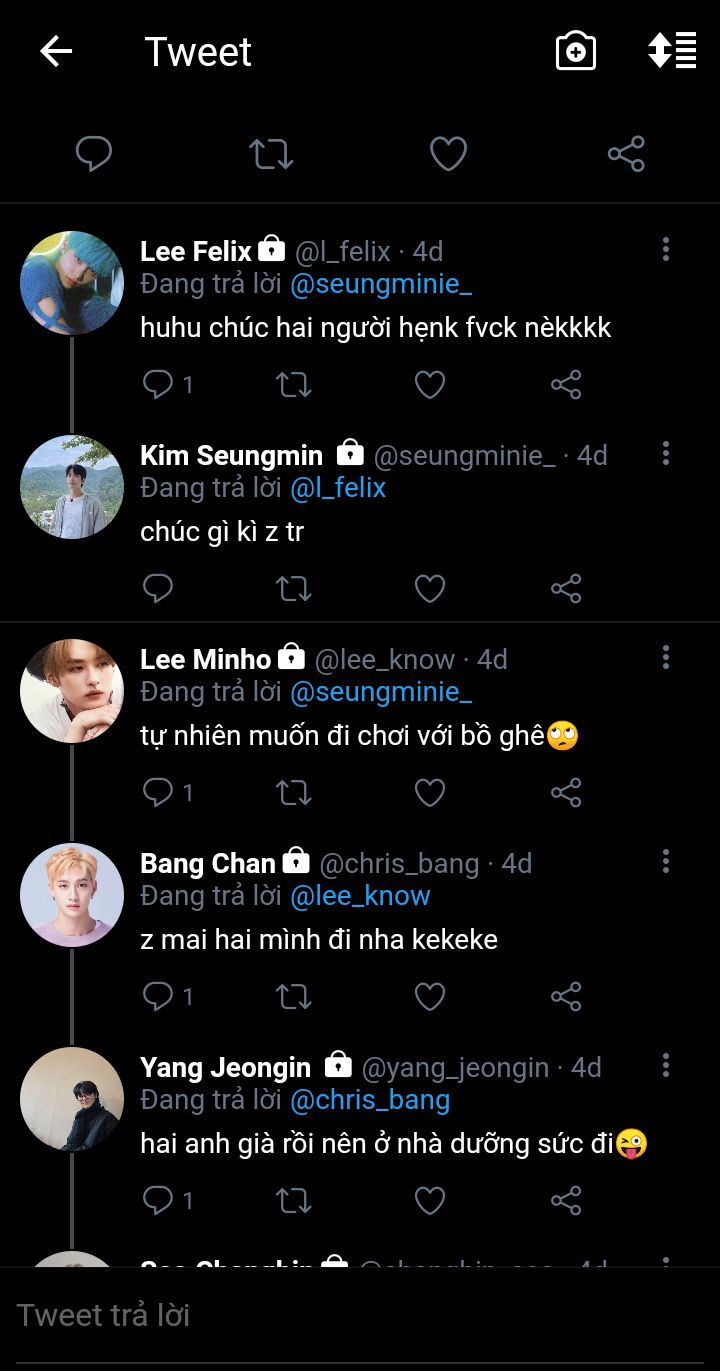720x1371 pixels.
Task: Tap the main tweet reply bubble icon
Action: [x=94, y=154]
